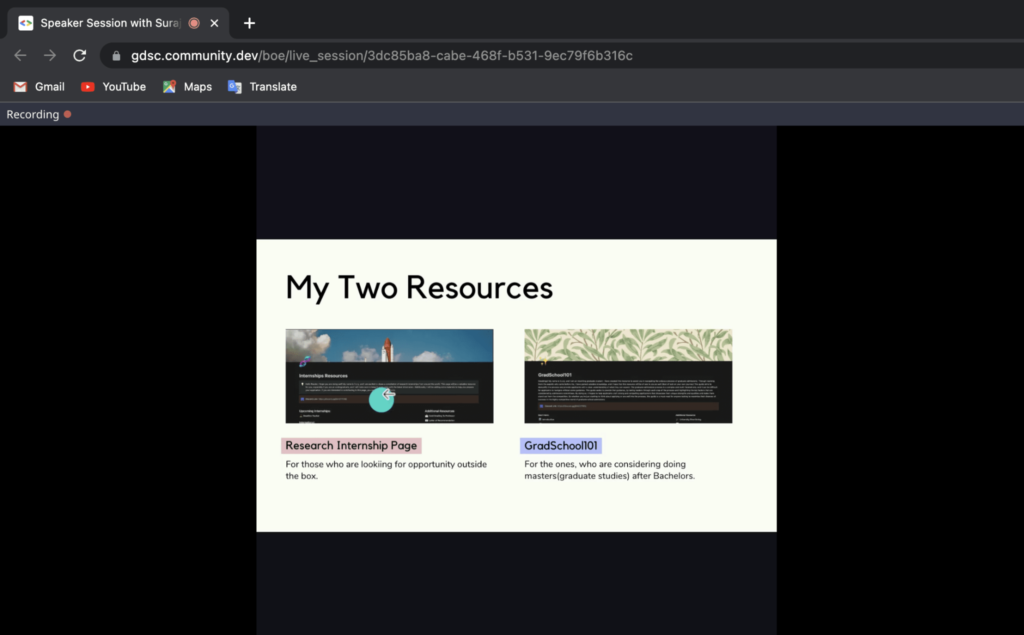Open the Gmail bookmark
Viewport: 1024px width, 635px height.
click(x=39, y=87)
